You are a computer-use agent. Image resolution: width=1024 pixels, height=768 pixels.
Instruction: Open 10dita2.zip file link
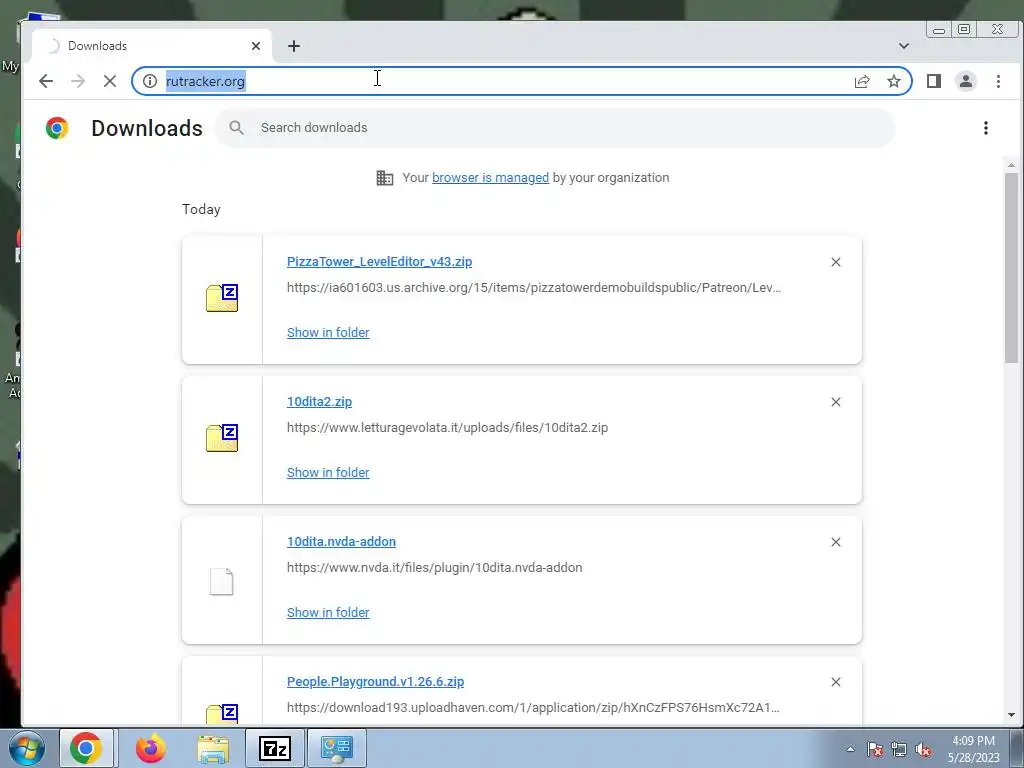point(319,402)
